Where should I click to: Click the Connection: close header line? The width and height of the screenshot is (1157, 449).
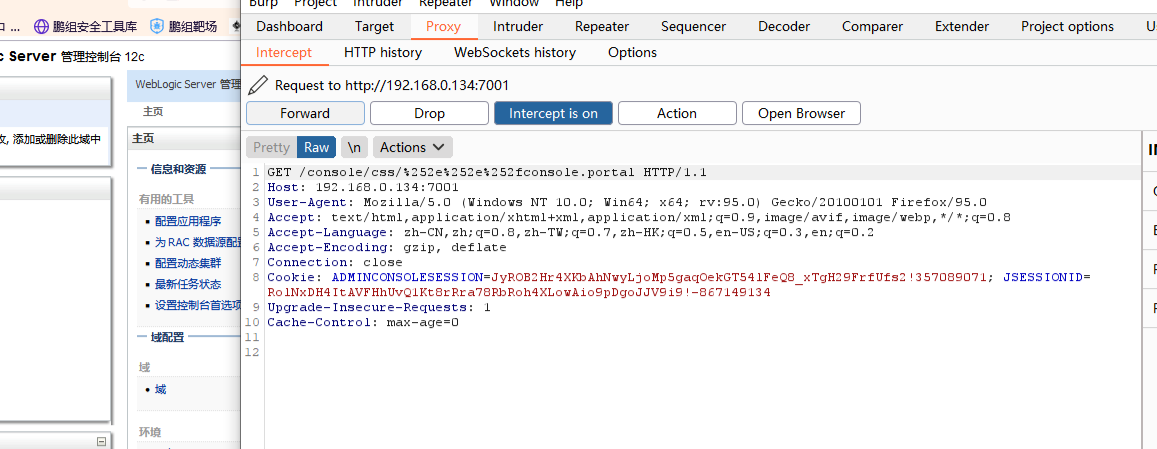[335, 262]
